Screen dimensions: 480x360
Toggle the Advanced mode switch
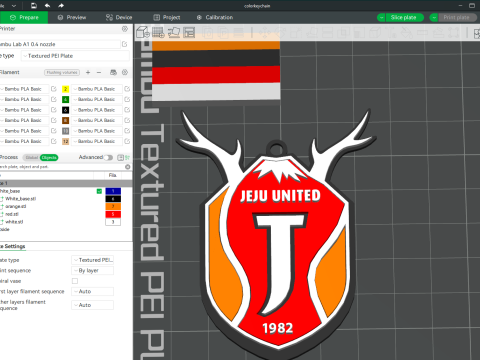click(x=108, y=157)
